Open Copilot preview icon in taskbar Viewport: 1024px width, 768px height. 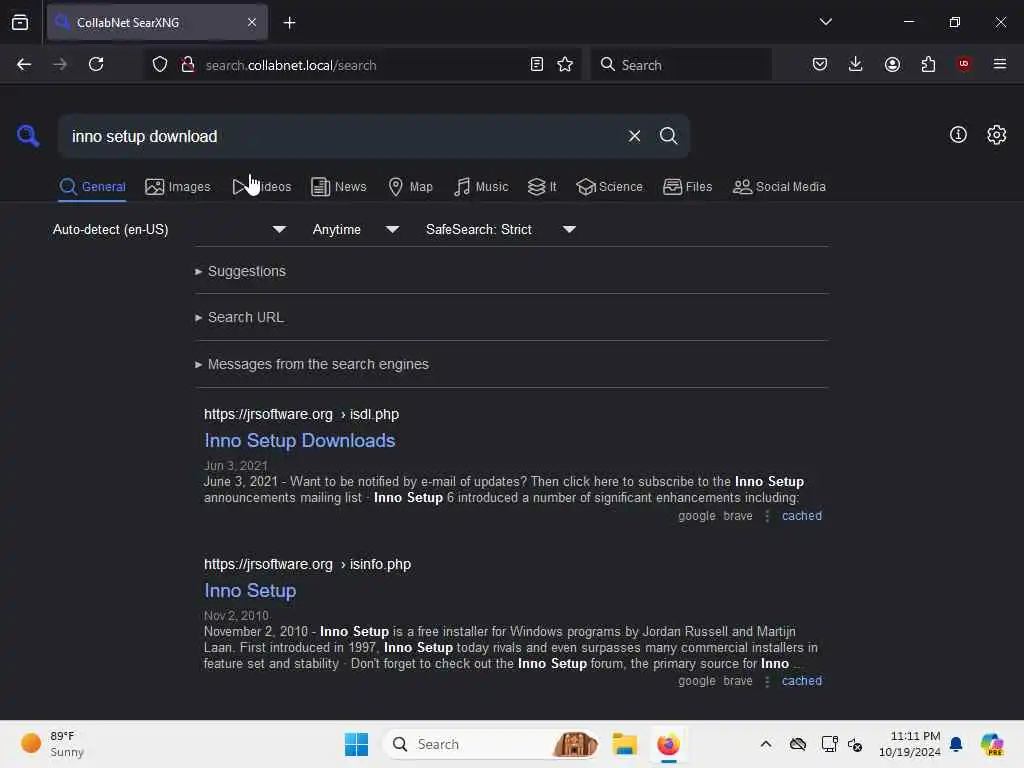coord(992,744)
